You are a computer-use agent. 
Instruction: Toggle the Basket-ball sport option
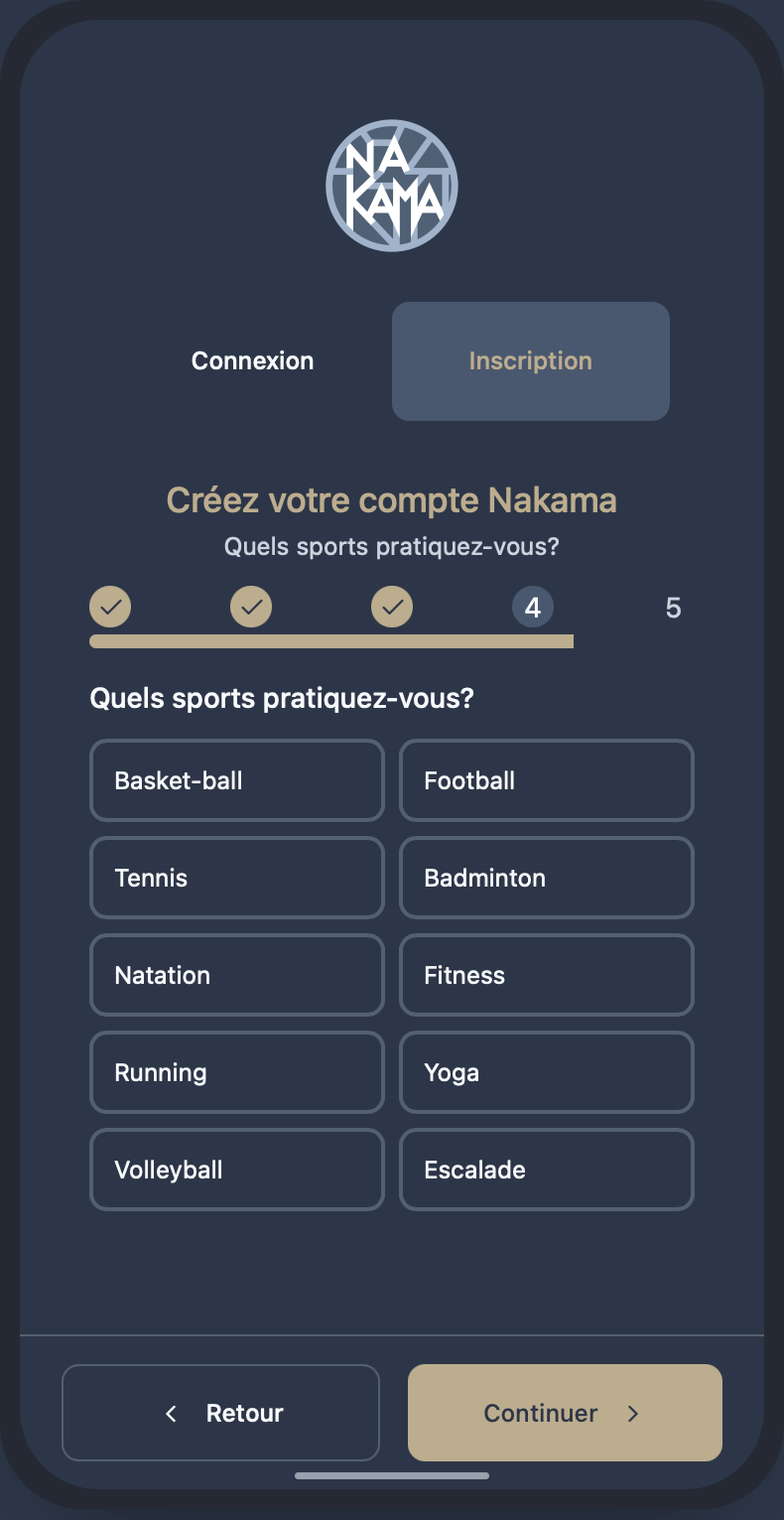click(x=236, y=780)
